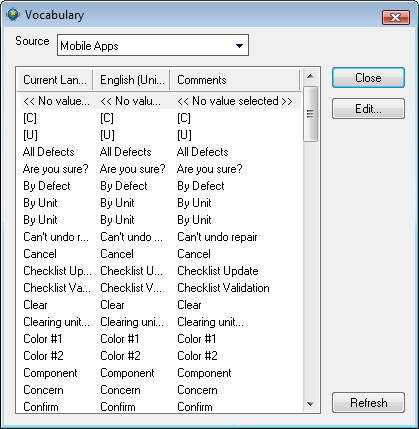This screenshot has width=419, height=429.
Task: Select the Are you sure? entry
Action: point(161,169)
